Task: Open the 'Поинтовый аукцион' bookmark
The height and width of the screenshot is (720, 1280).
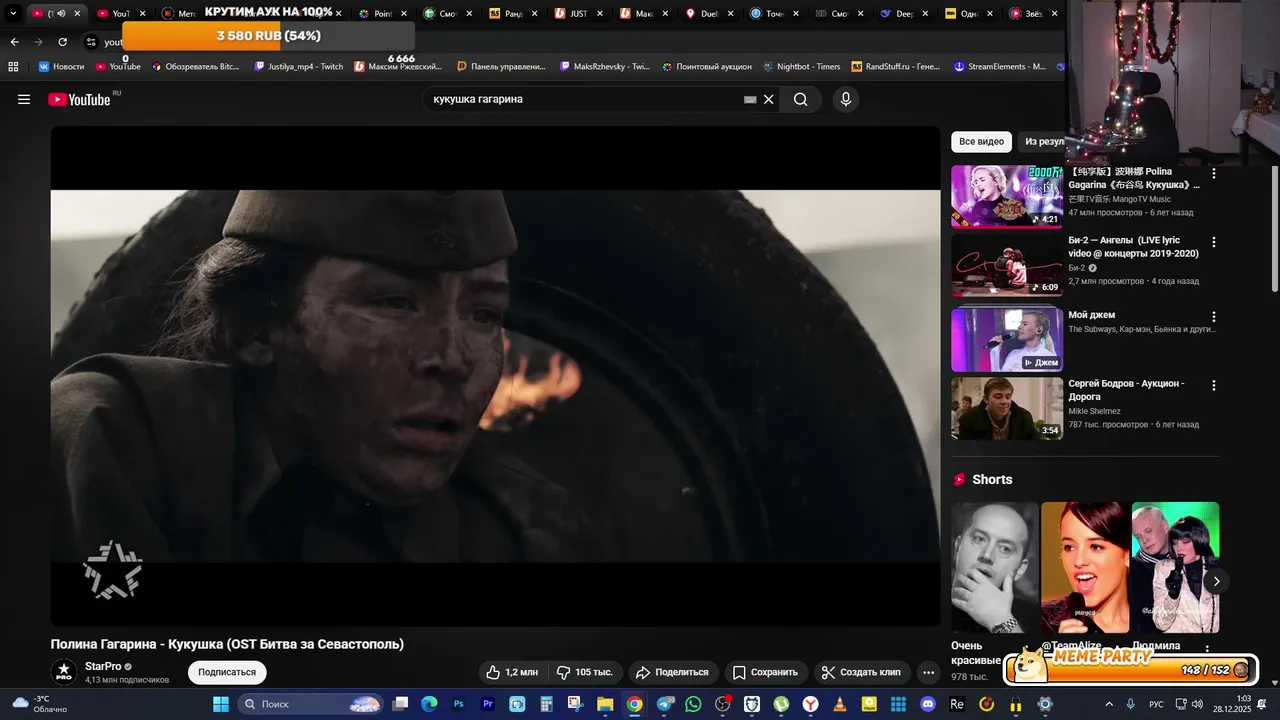Action: tap(706, 67)
